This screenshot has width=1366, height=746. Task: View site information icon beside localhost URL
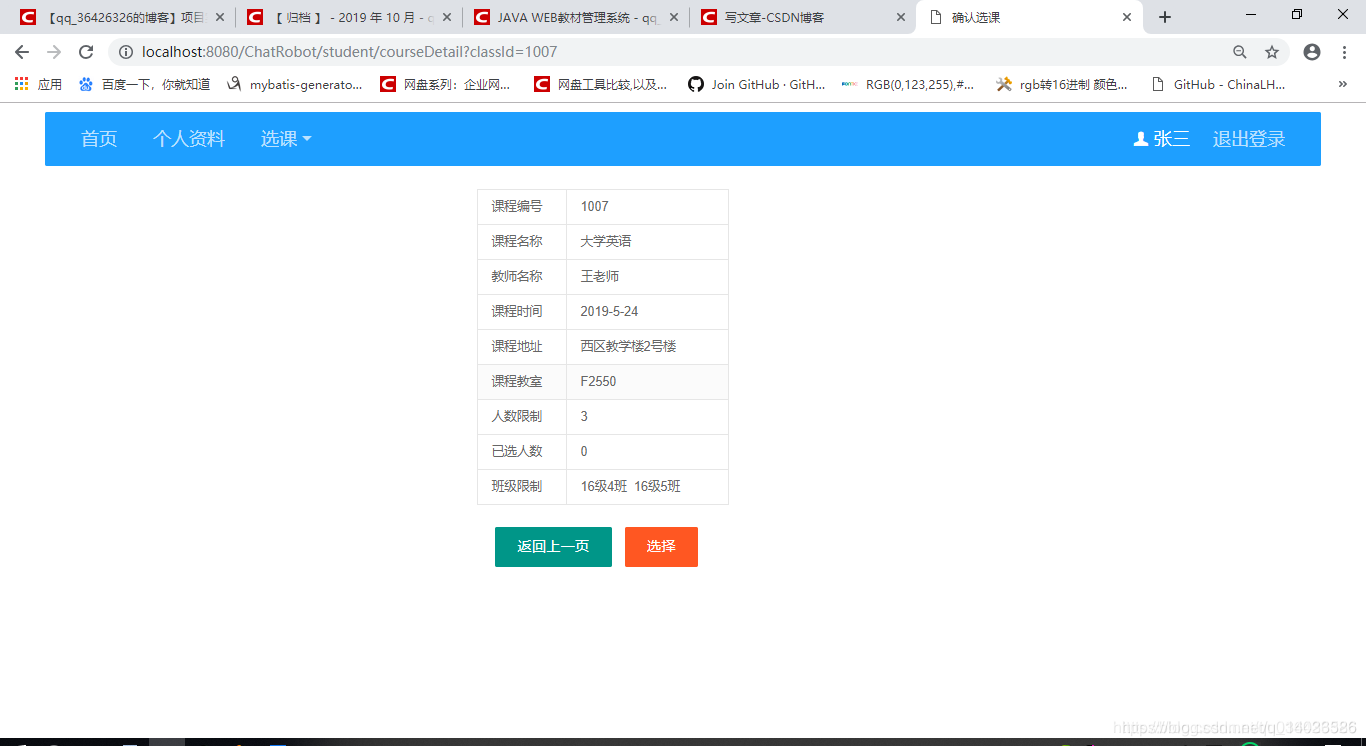click(126, 52)
